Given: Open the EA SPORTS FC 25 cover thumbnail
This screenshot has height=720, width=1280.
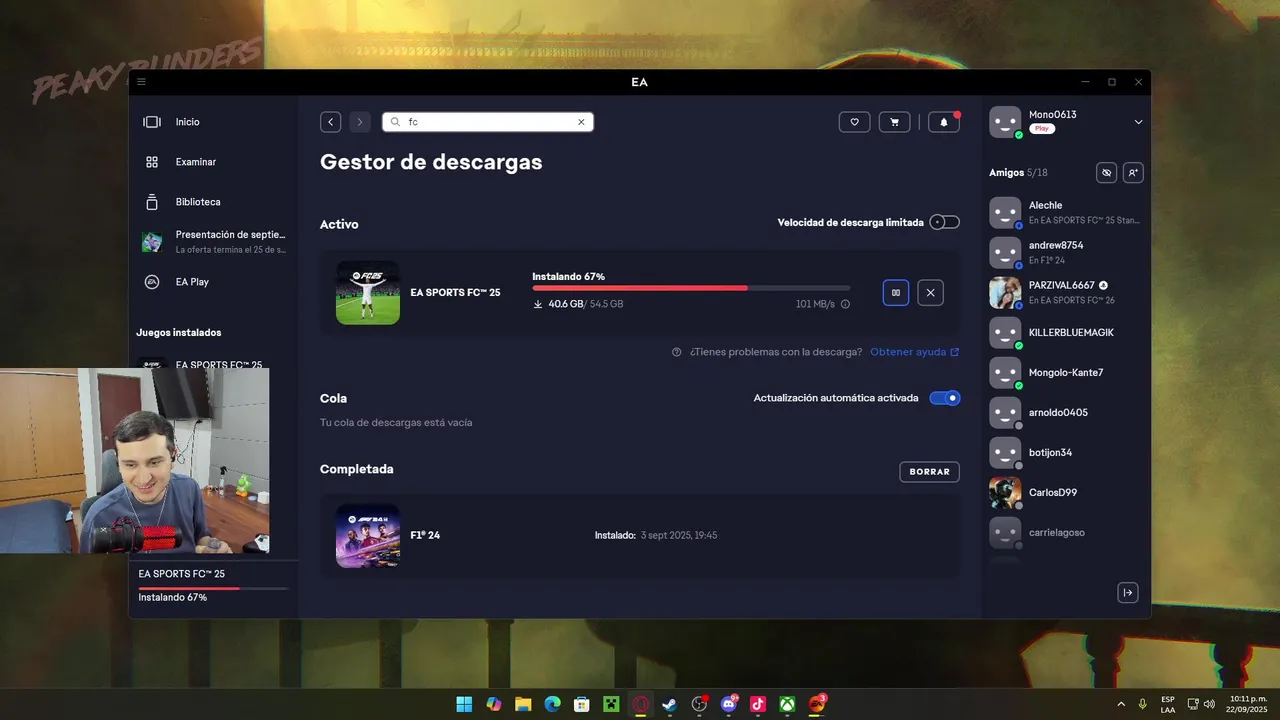Looking at the screenshot, I should 368,292.
